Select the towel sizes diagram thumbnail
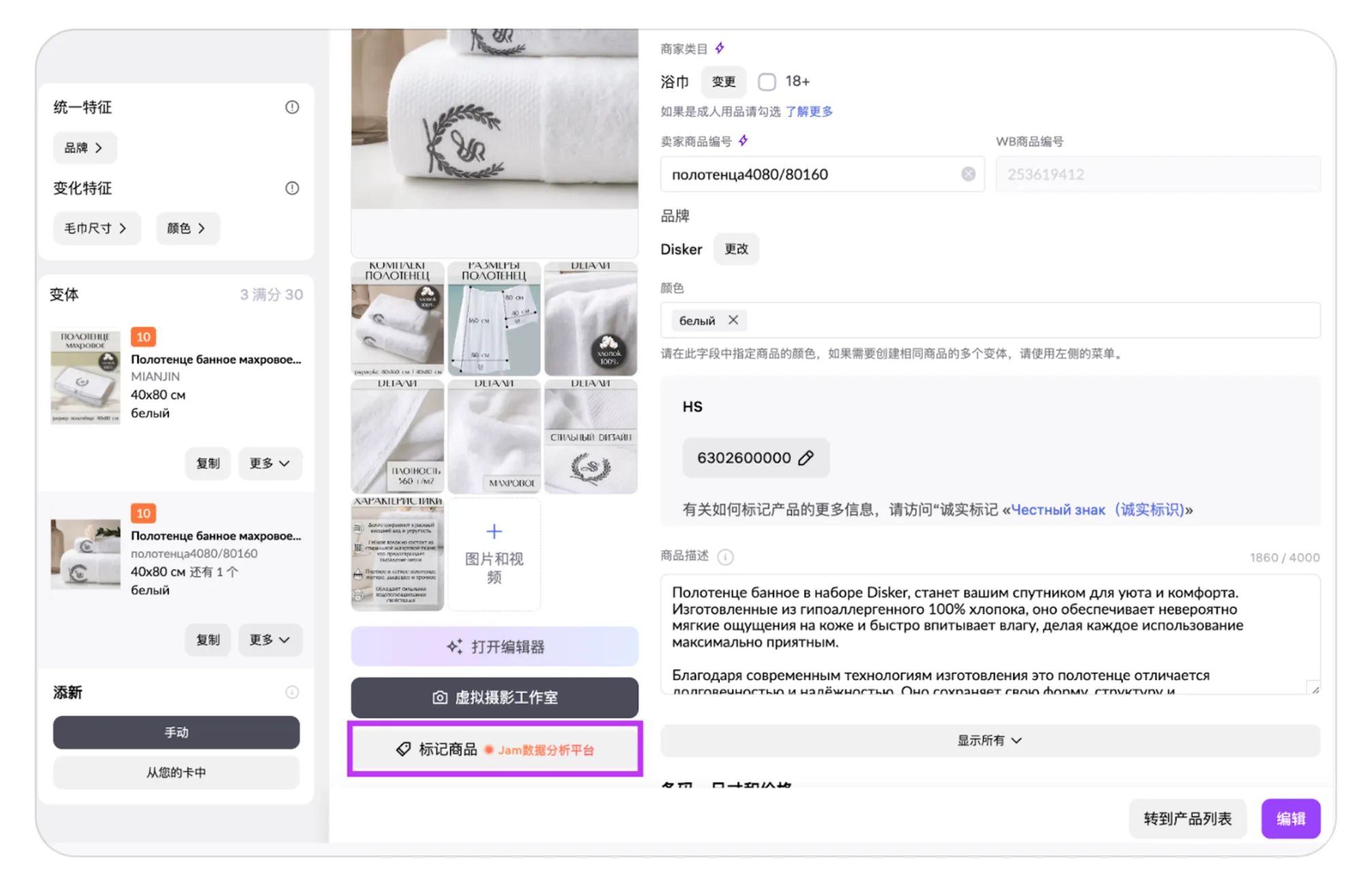The width and height of the screenshot is (1372, 886). pyautogui.click(x=494, y=318)
